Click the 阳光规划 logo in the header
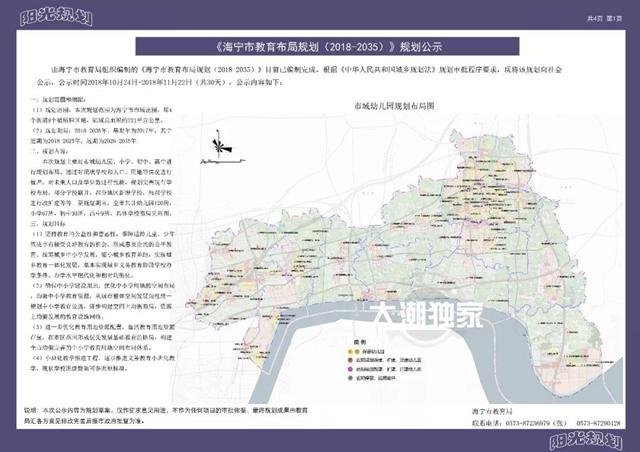 pyautogui.click(x=56, y=16)
